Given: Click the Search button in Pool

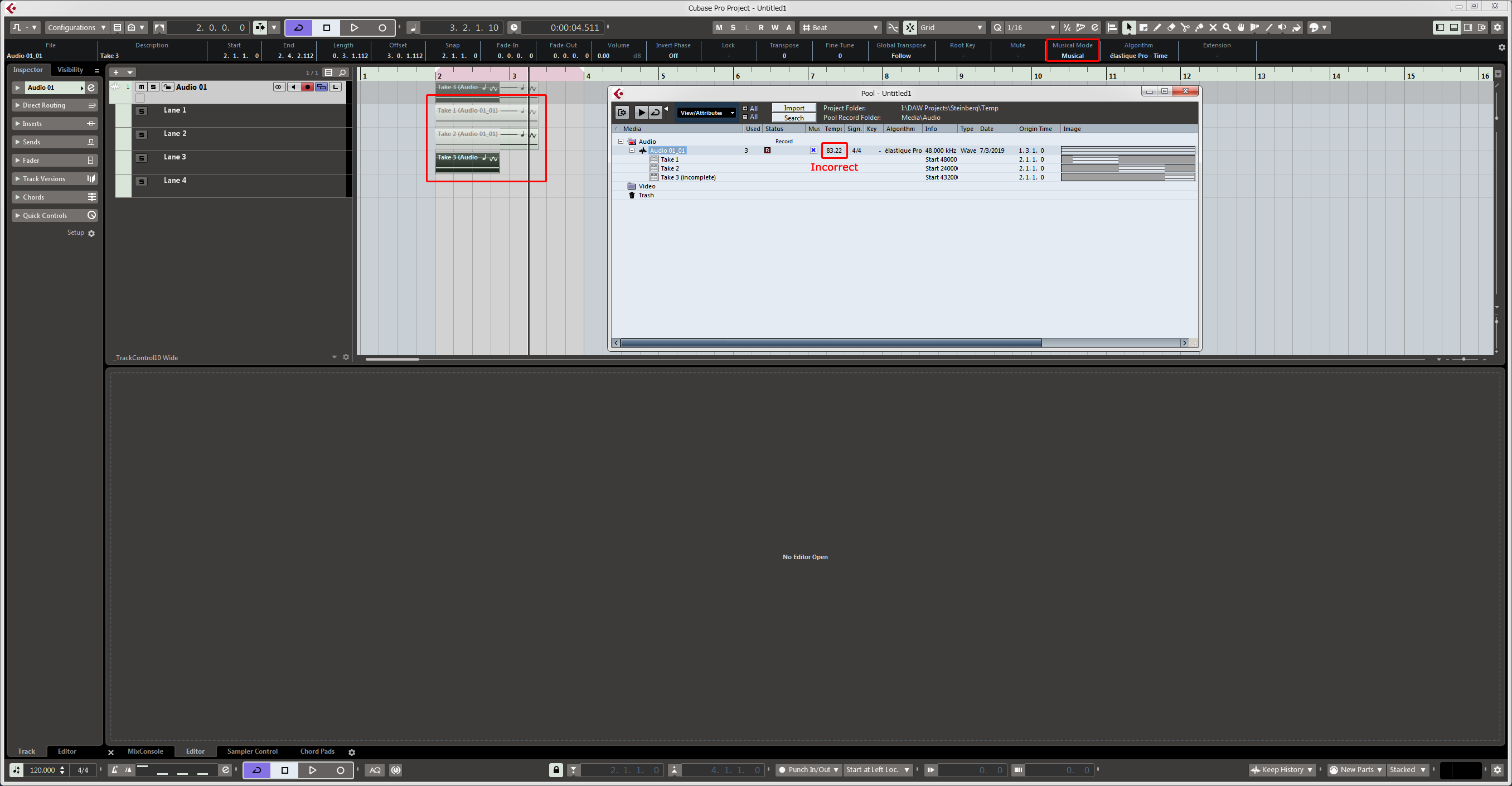Looking at the screenshot, I should (x=793, y=118).
